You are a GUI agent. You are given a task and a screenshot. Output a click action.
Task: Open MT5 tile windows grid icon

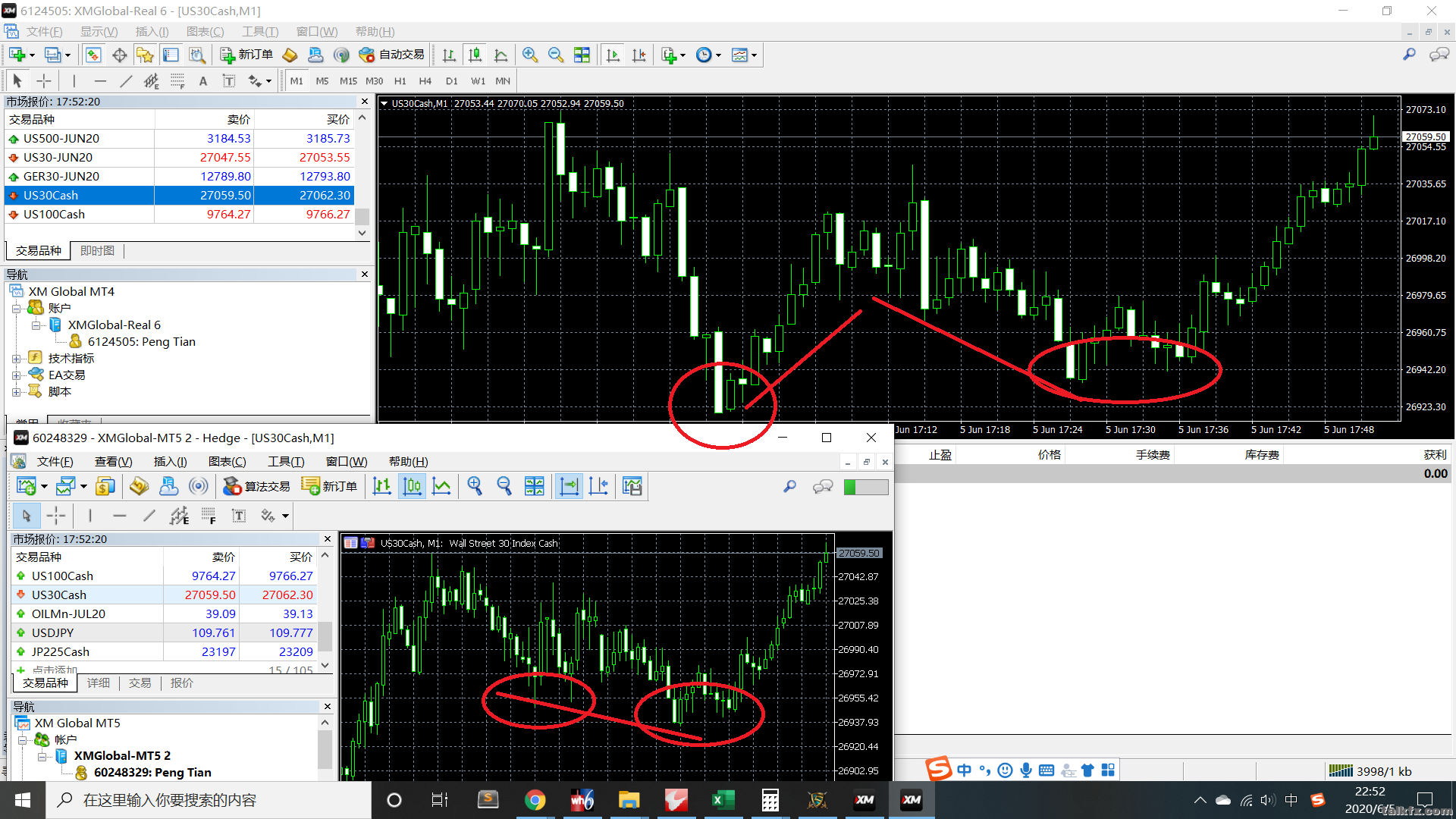(535, 487)
